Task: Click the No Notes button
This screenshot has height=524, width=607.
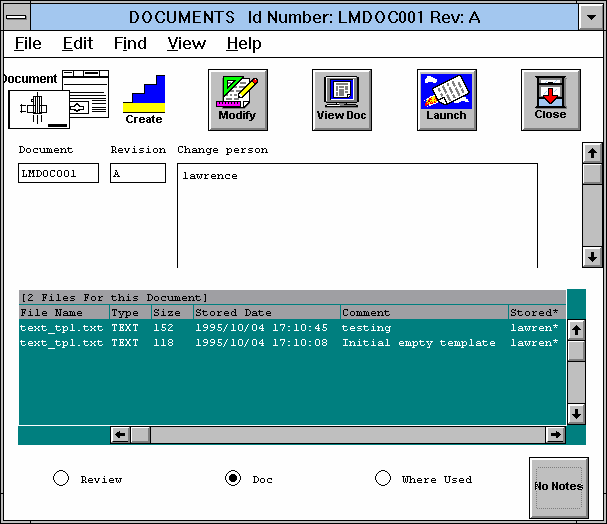Action: click(558, 486)
